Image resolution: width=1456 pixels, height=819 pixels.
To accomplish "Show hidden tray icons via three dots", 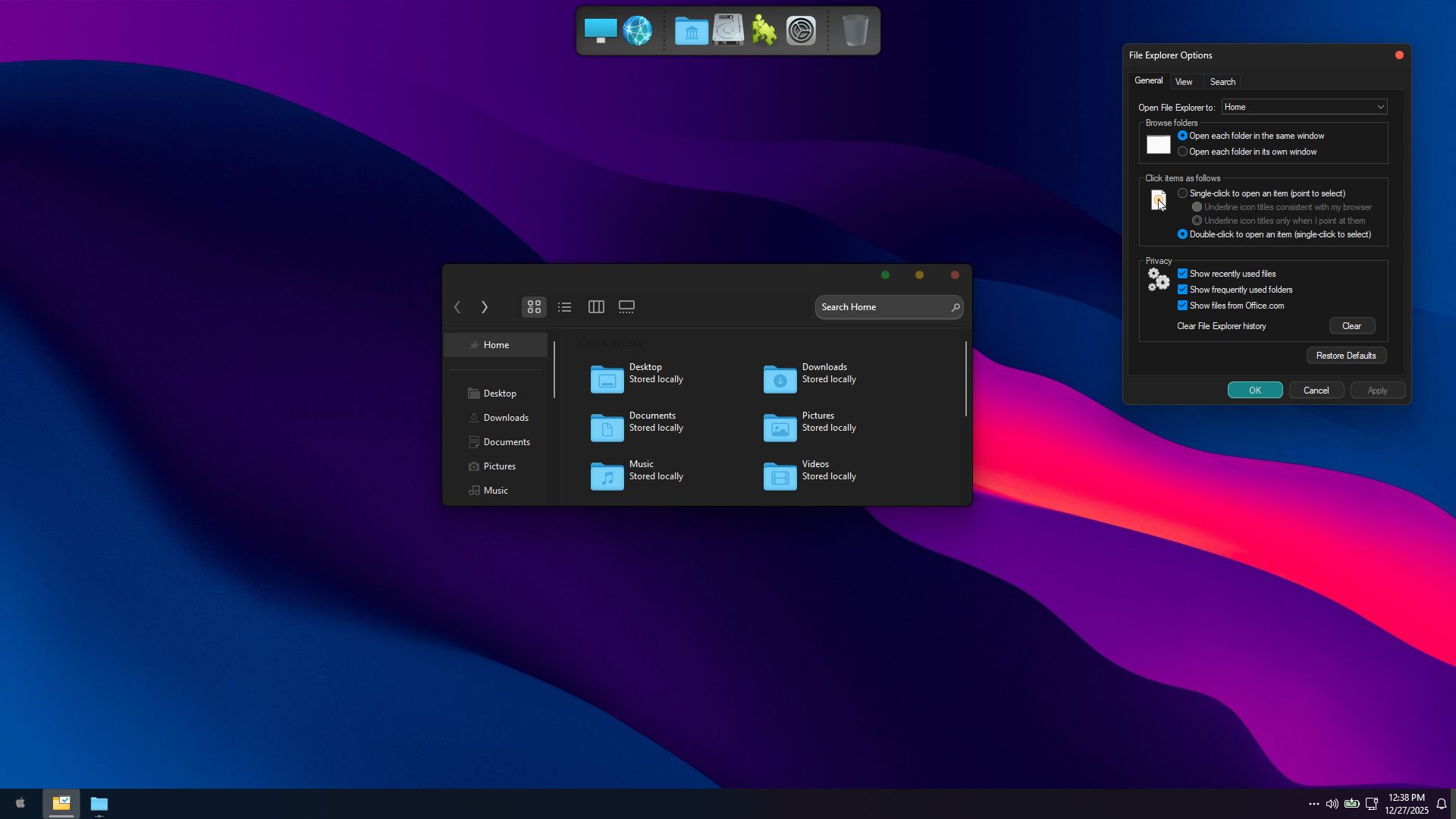I will click(x=1313, y=804).
